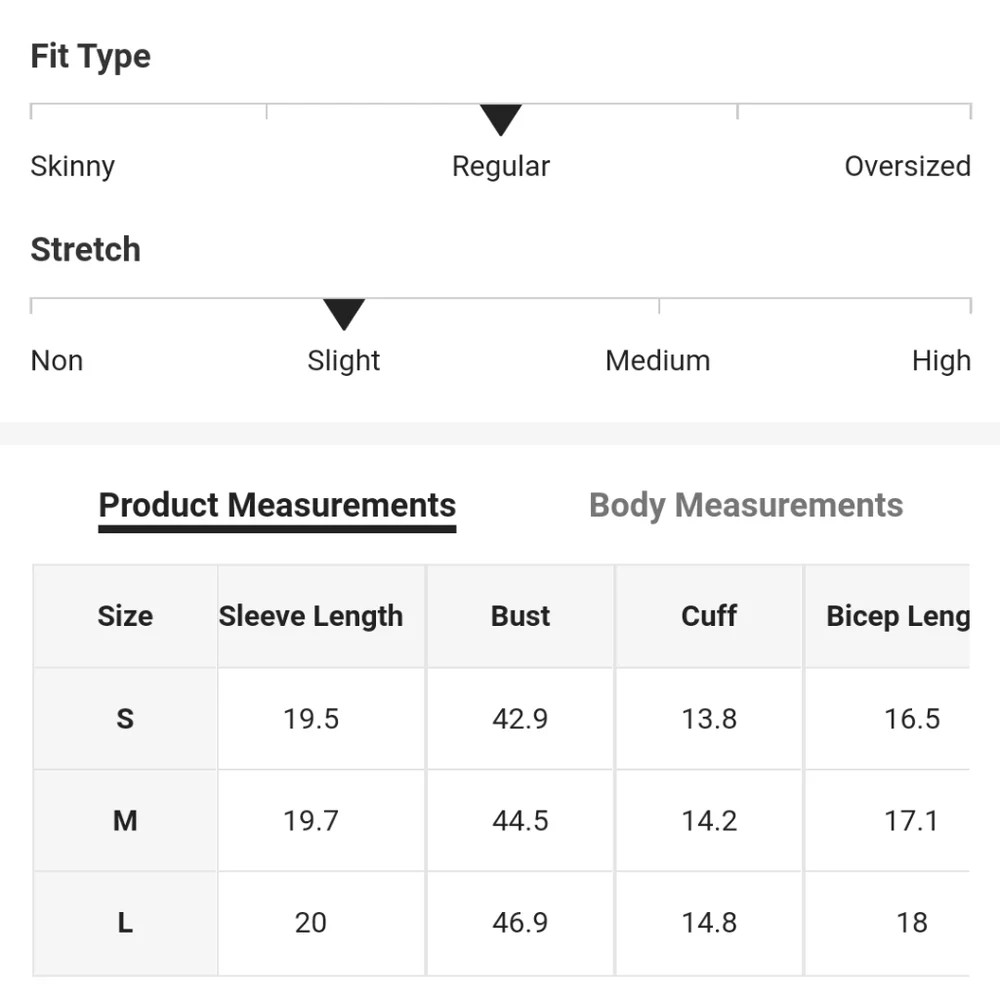1000x998 pixels.
Task: Click the Bicep Length column header
Action: point(897,616)
